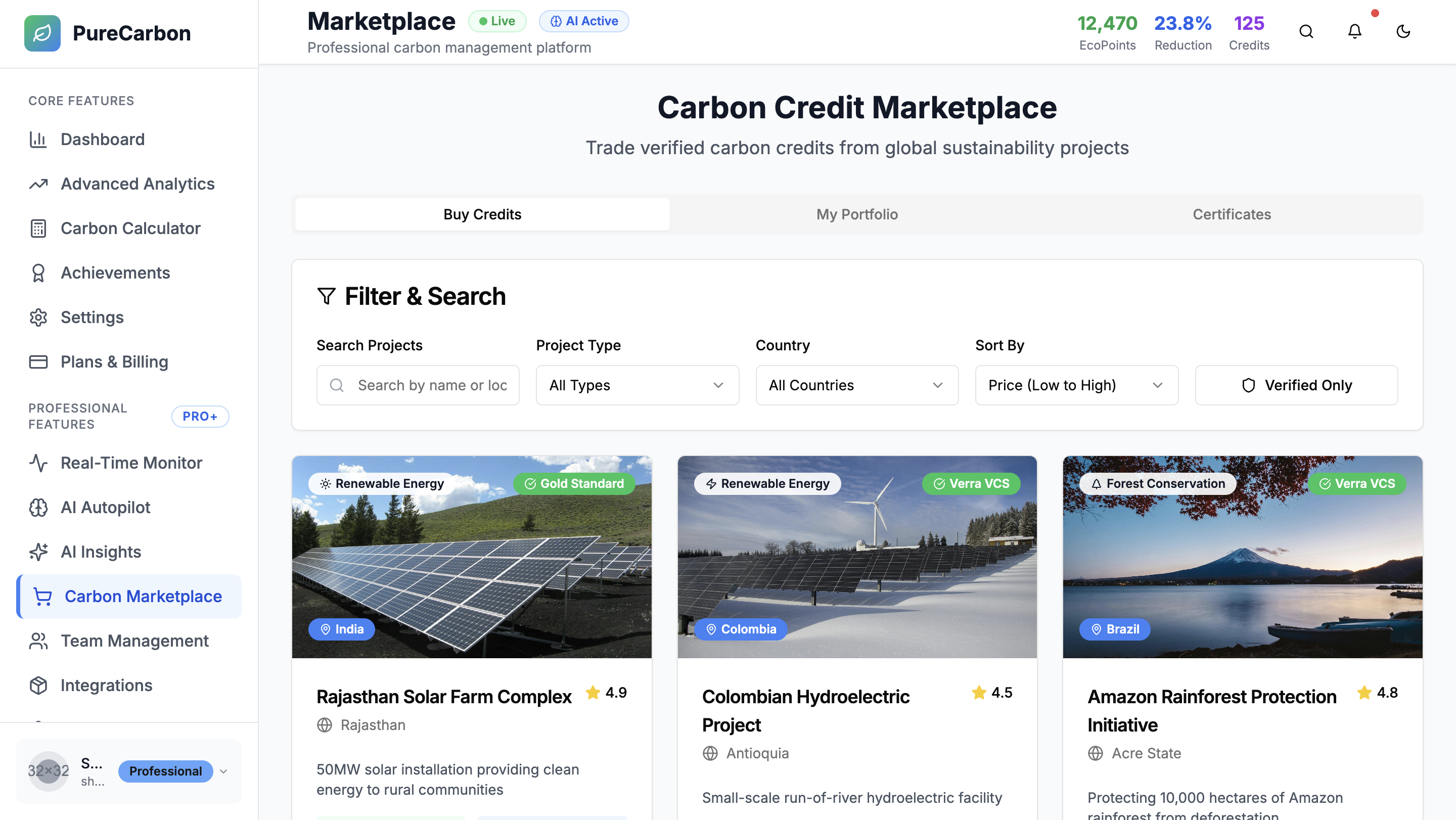Image resolution: width=1456 pixels, height=820 pixels.
Task: Toggle the Verified Only filter
Action: [1296, 385]
